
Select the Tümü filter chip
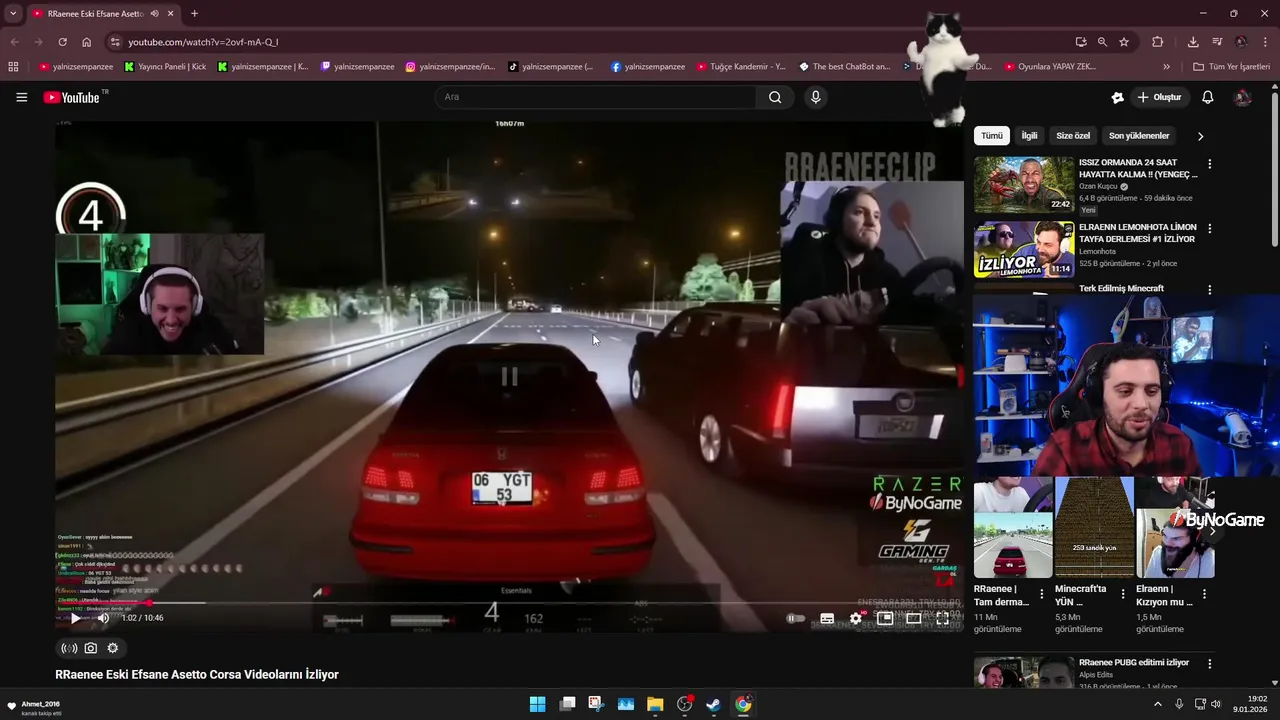pyautogui.click(x=991, y=136)
